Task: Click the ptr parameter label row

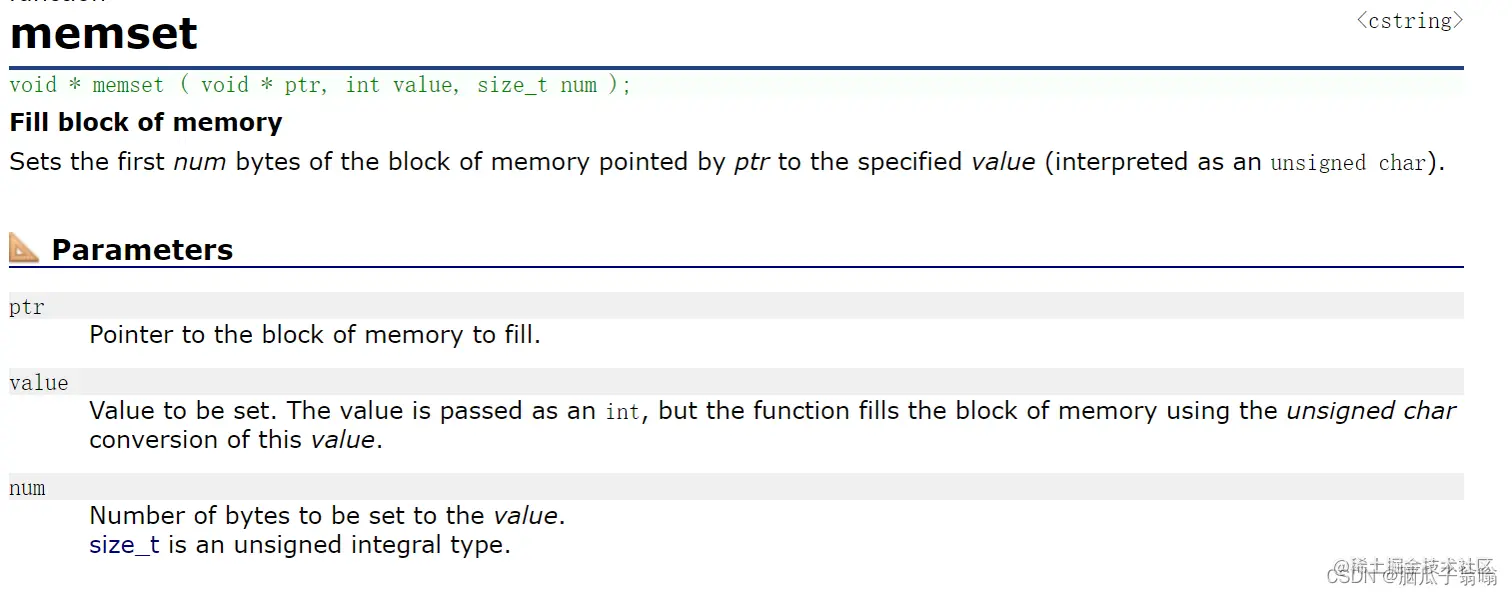Action: coord(736,306)
